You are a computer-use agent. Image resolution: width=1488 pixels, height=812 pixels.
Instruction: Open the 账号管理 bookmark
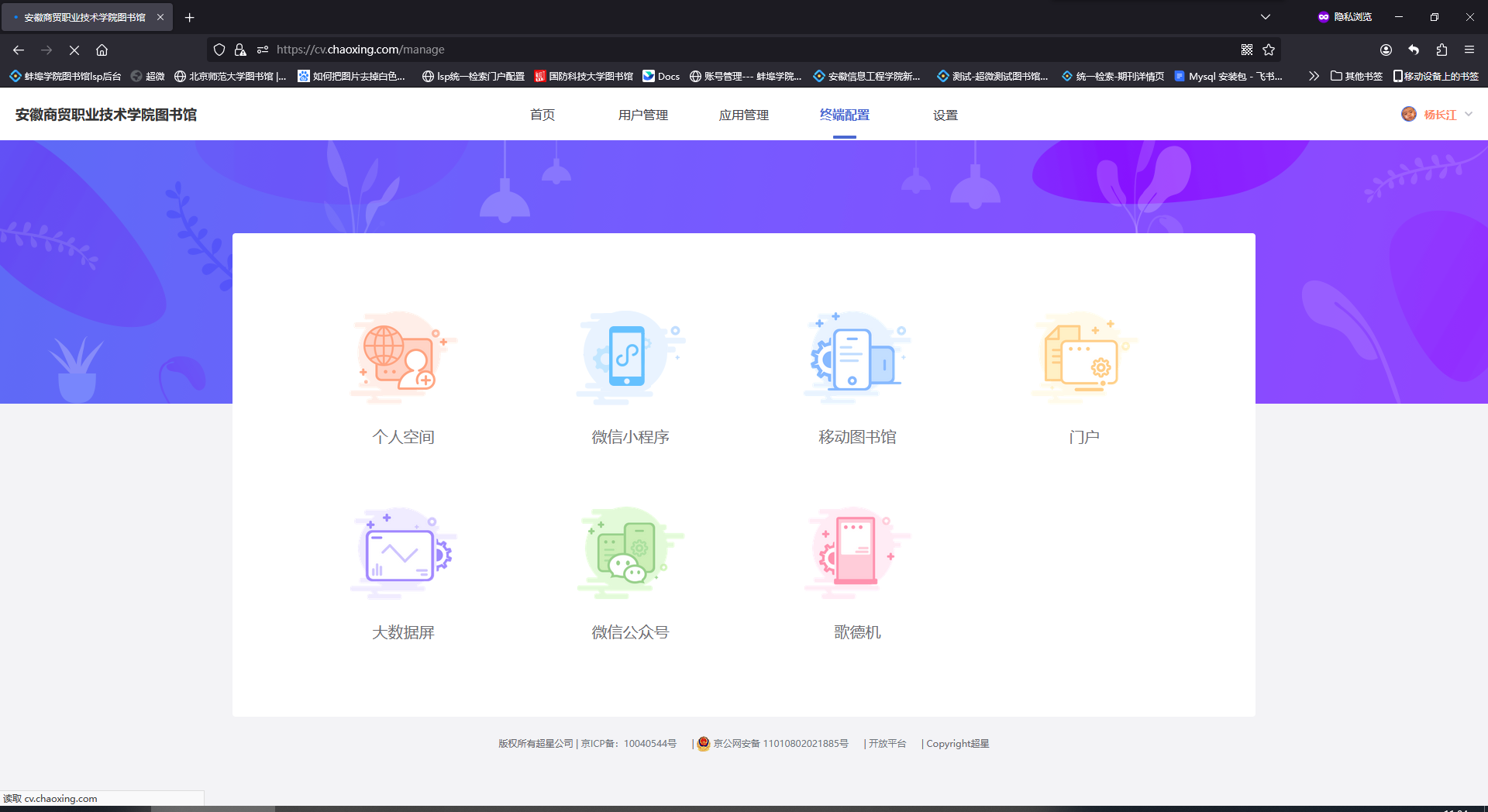coord(746,76)
